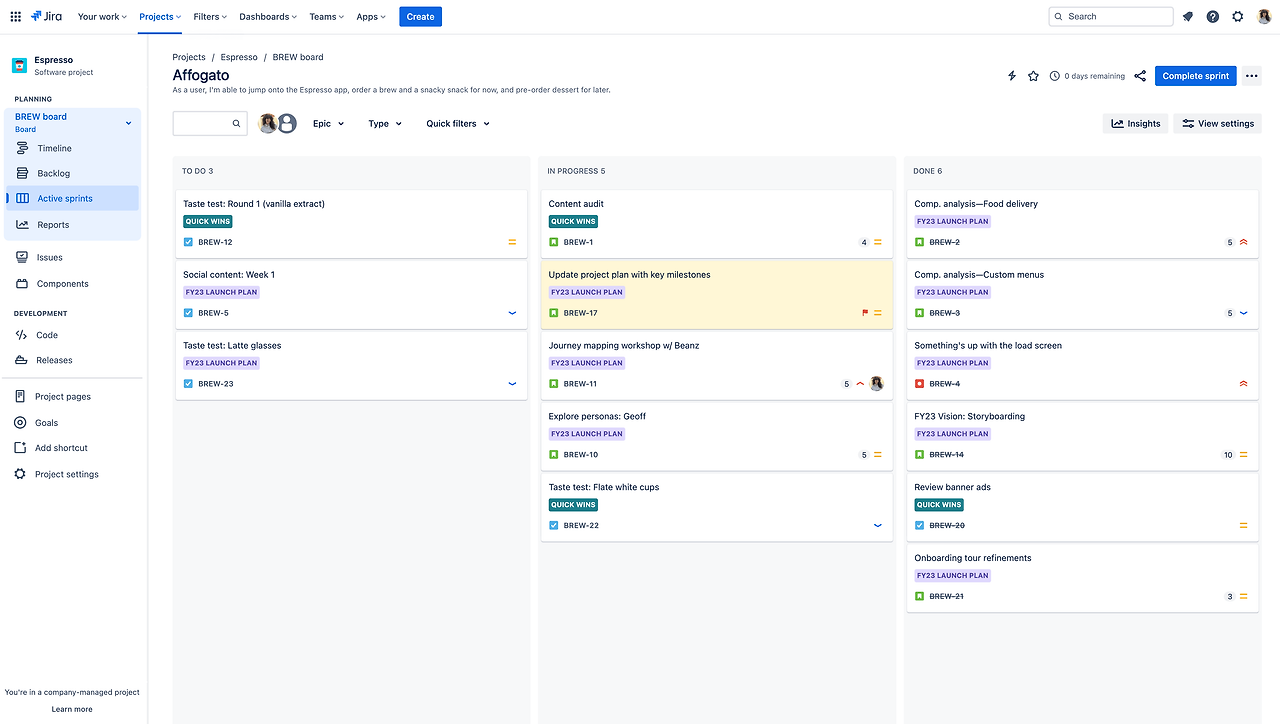This screenshot has width=1280, height=724.
Task: Open the help question mark icon
Action: click(x=1213, y=16)
